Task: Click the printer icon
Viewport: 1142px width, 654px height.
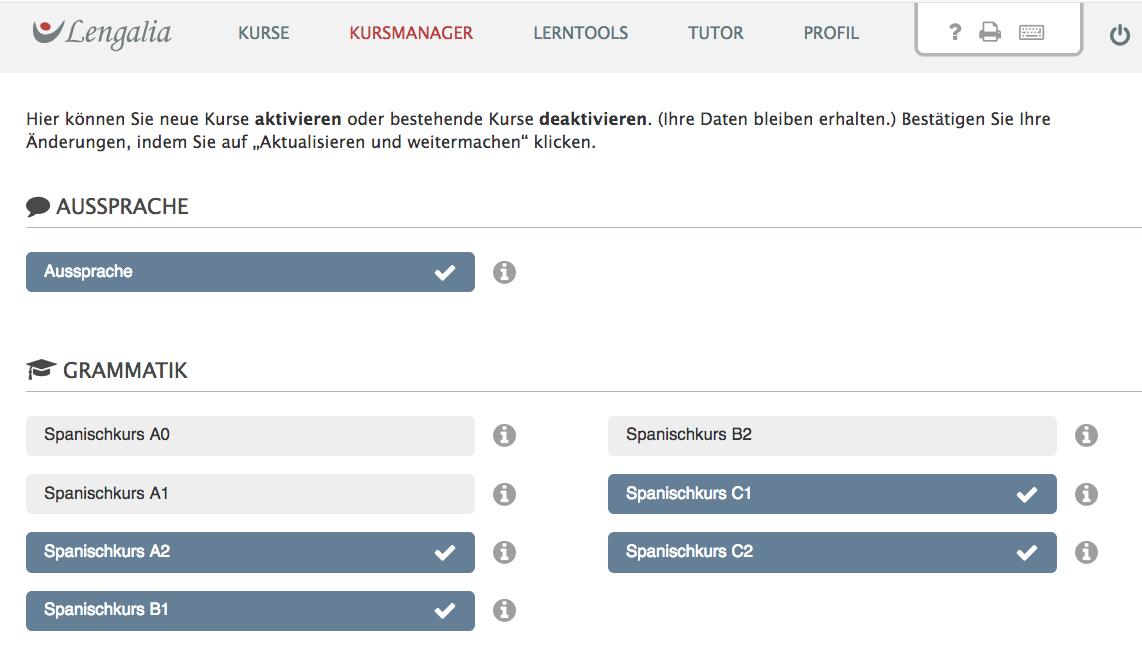Action: [x=990, y=33]
